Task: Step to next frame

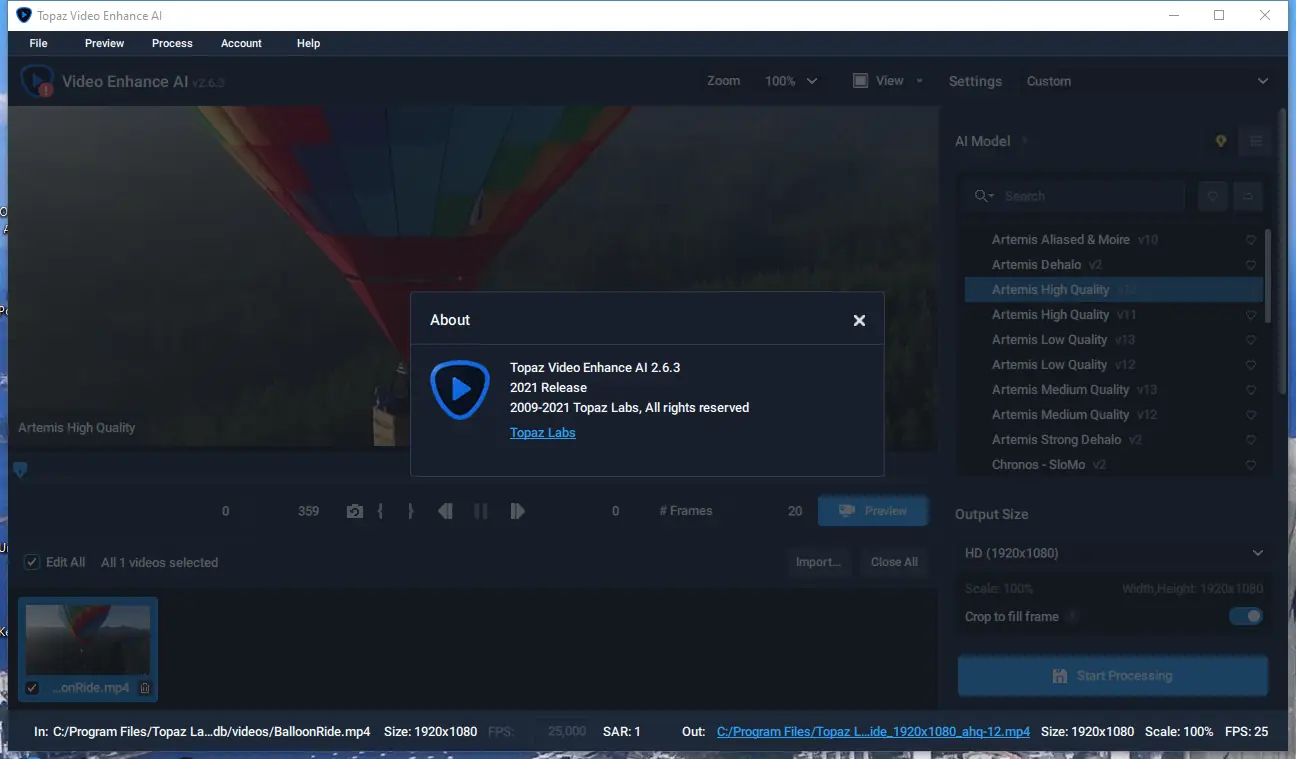Action: click(517, 511)
